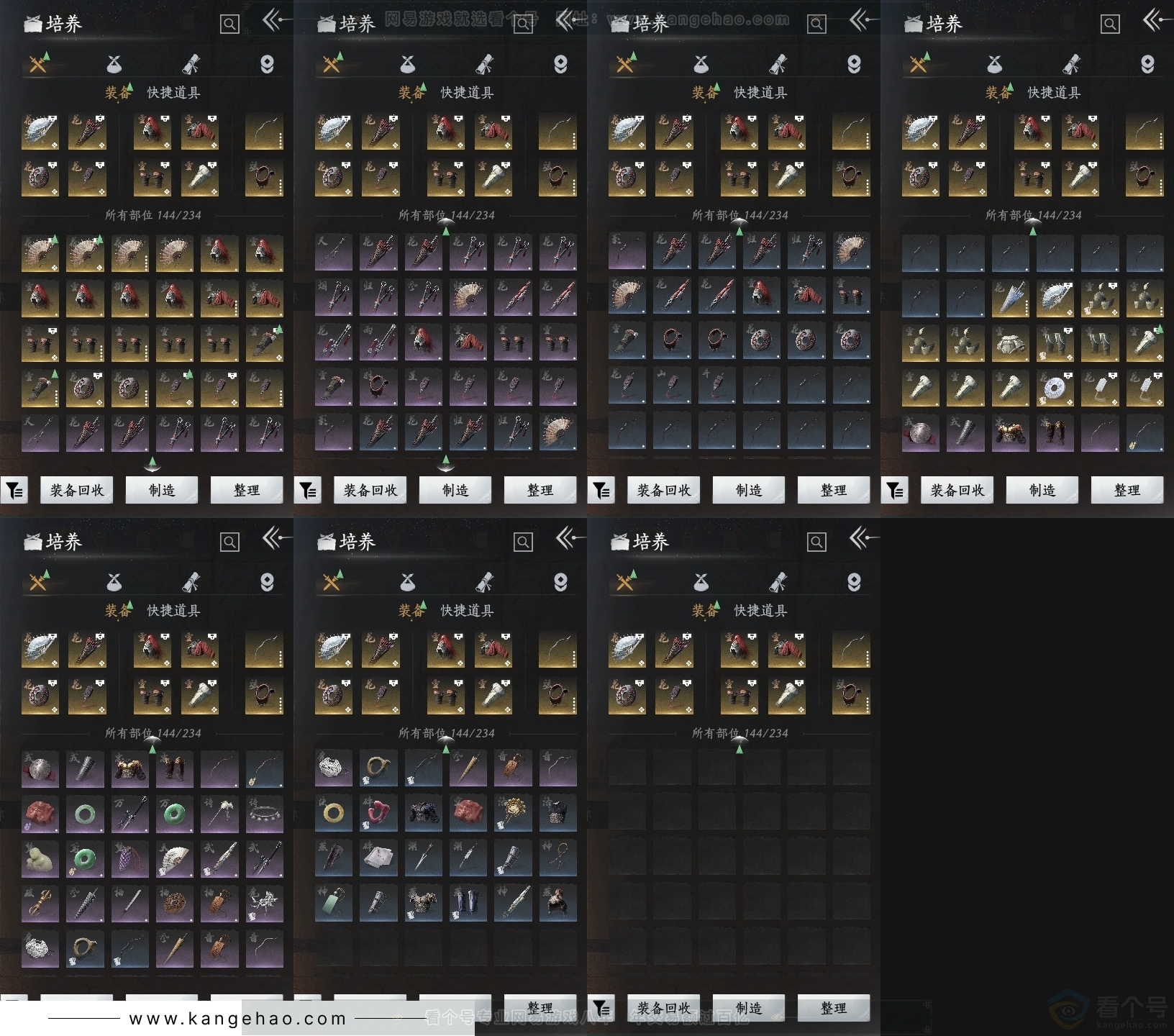The width and height of the screenshot is (1174, 1036).
Task: Select gold ring item in sixth panel
Action: point(334,814)
